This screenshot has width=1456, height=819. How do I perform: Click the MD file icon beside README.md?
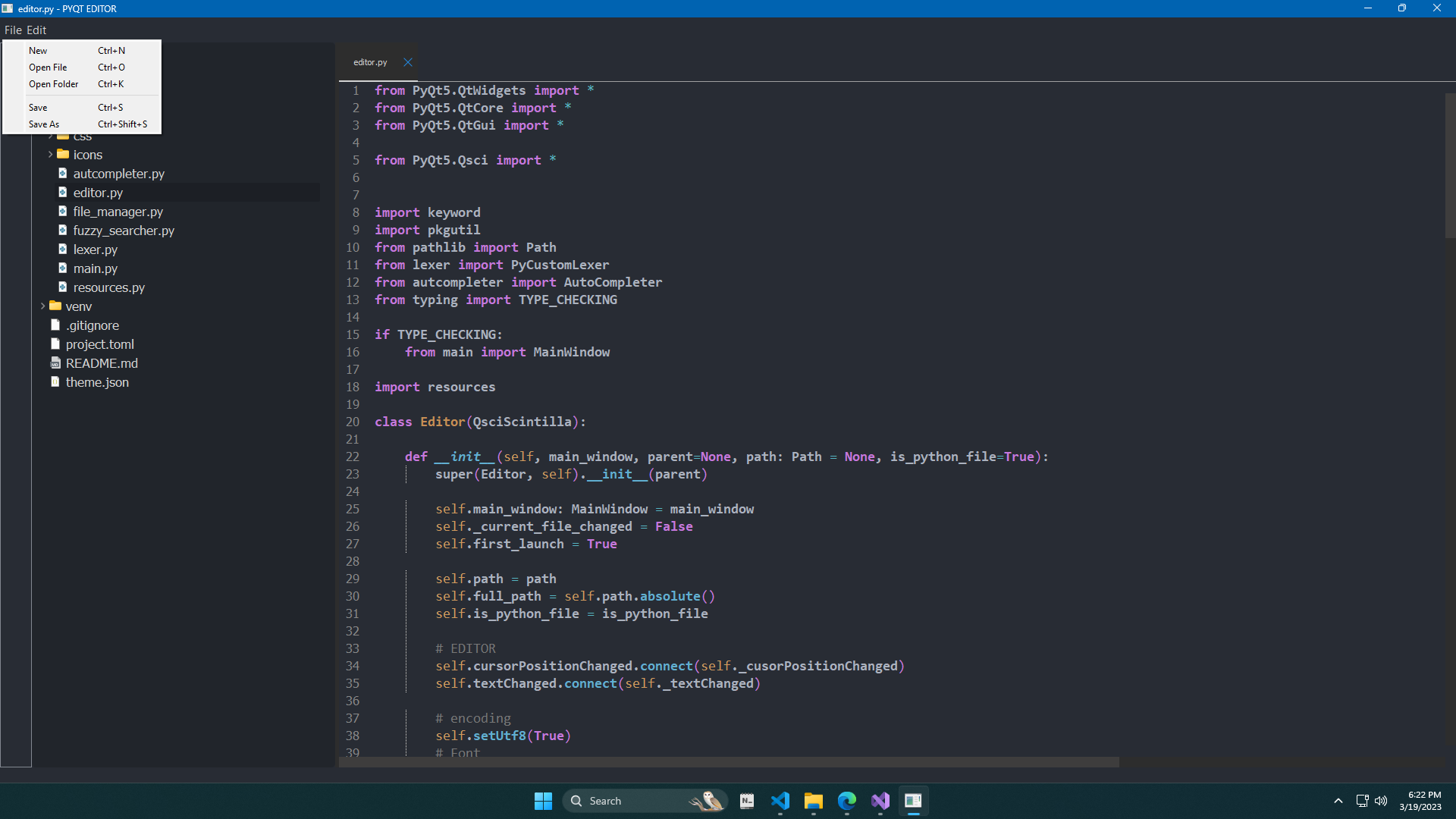coord(55,363)
